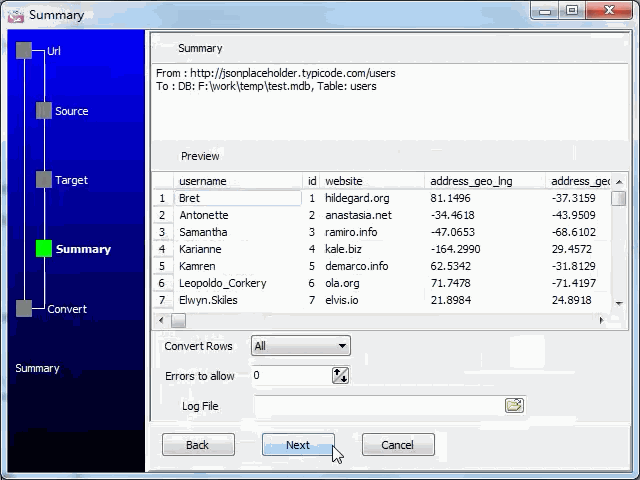Browse for log file with folder icon

point(514,405)
